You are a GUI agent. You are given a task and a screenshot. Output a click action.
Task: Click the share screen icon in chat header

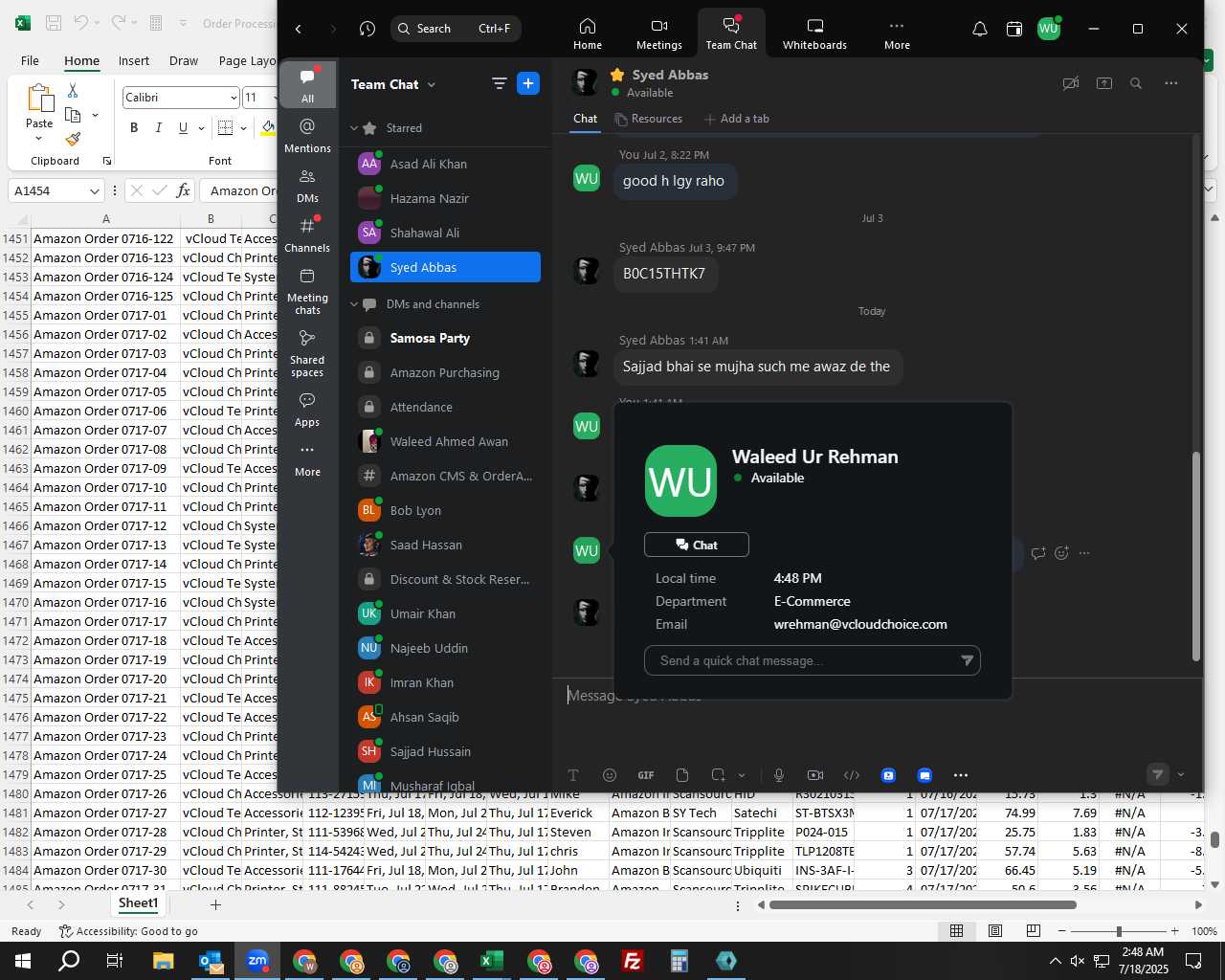(1104, 83)
